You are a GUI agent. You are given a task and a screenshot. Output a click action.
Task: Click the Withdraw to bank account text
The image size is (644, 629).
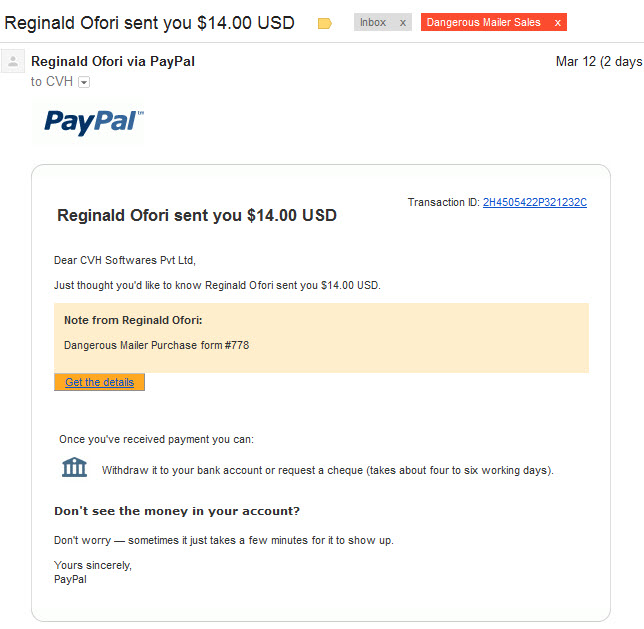pyautogui.click(x=328, y=470)
